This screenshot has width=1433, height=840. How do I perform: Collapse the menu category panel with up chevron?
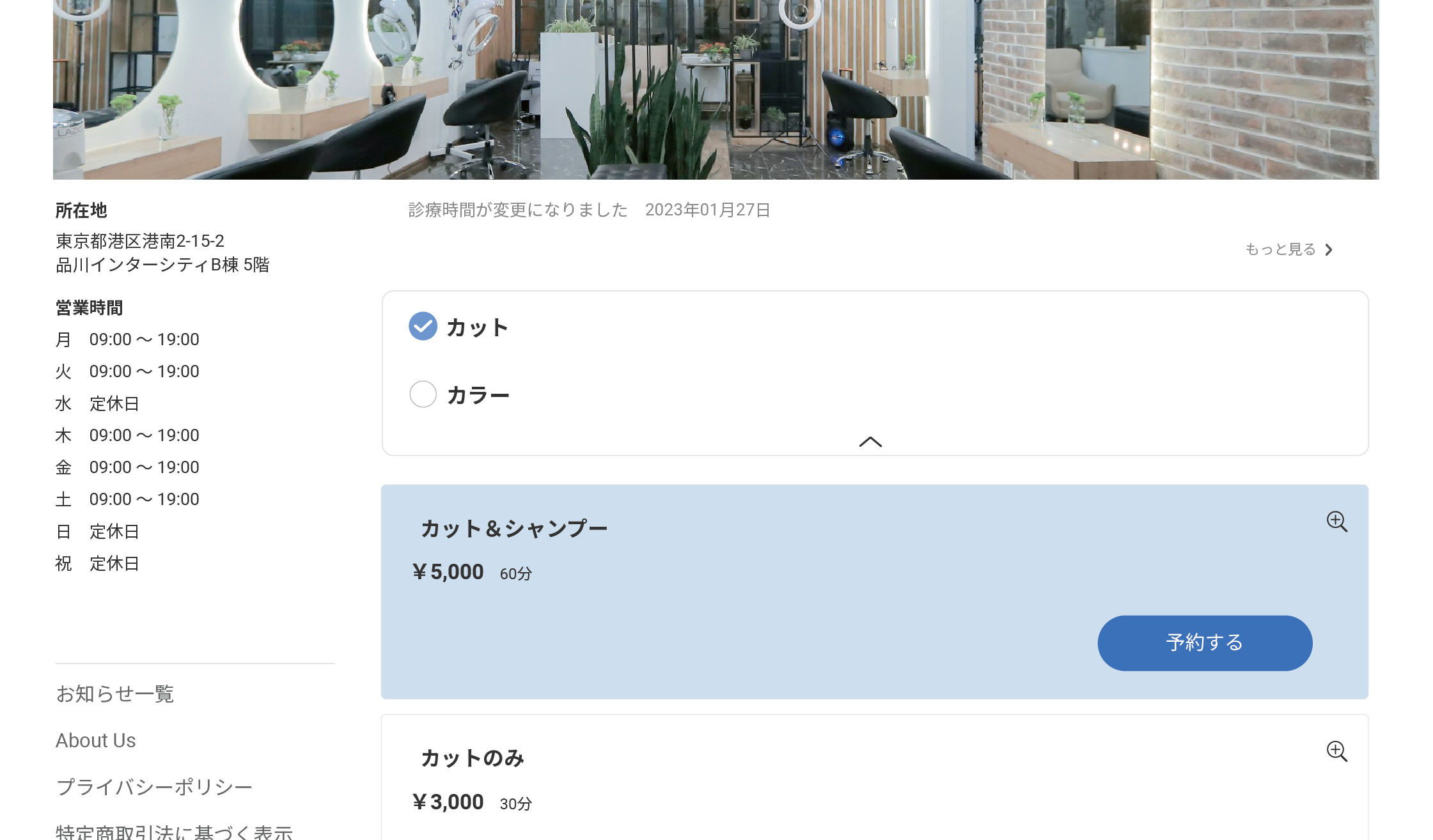click(870, 442)
